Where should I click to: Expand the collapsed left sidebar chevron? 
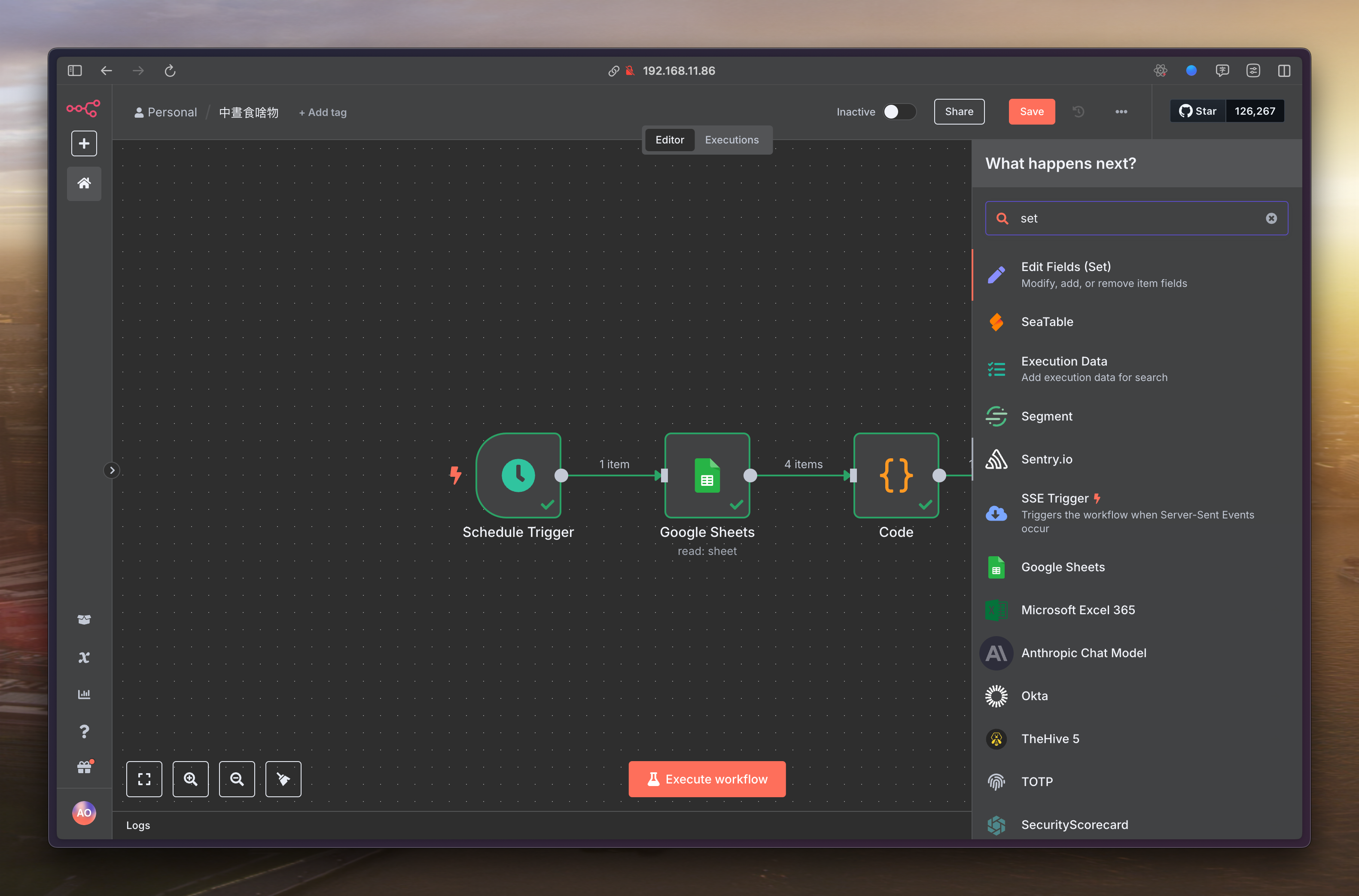(112, 470)
